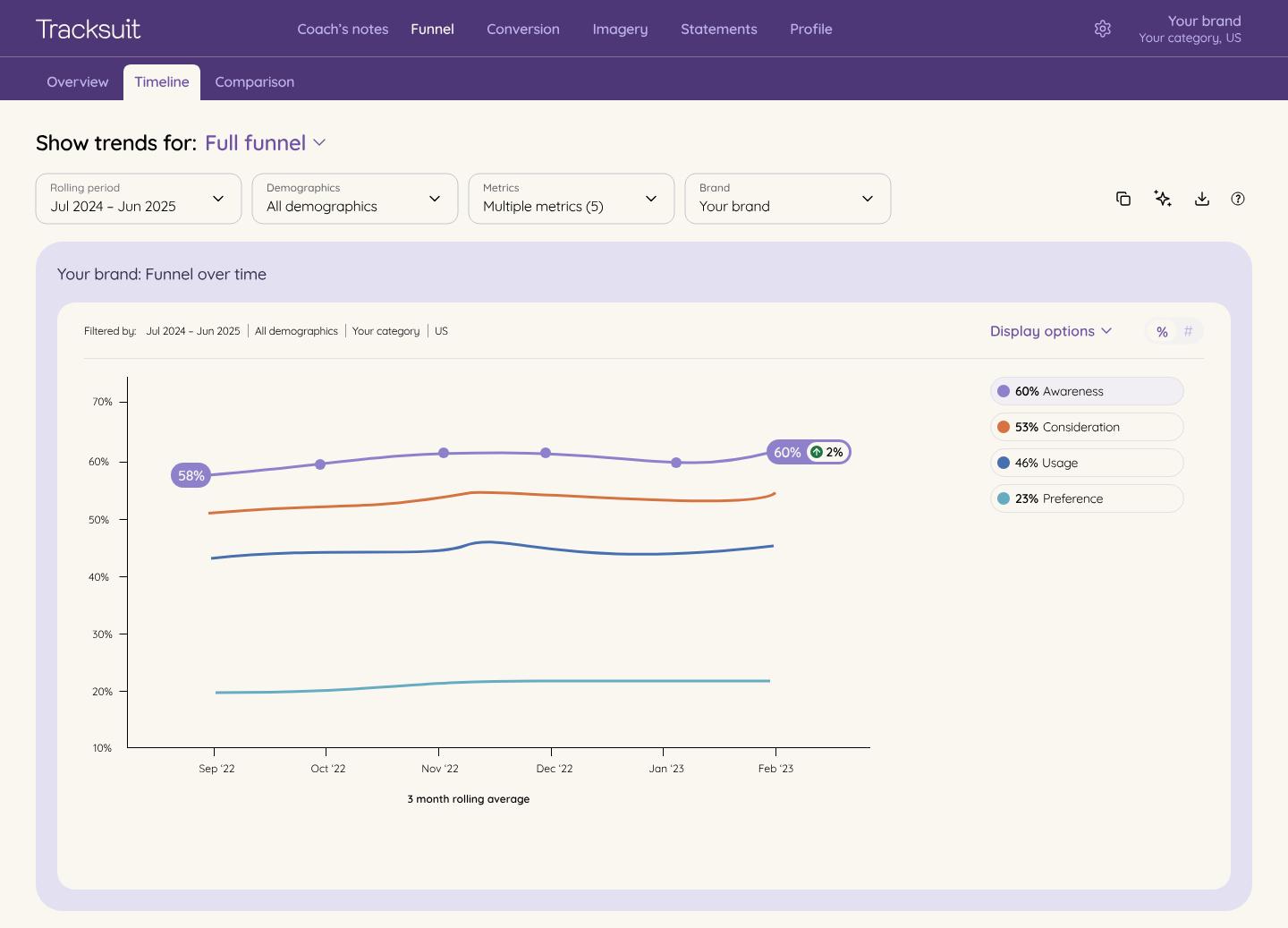The image size is (1288, 928).
Task: Click the copy chart icon
Action: (x=1123, y=199)
